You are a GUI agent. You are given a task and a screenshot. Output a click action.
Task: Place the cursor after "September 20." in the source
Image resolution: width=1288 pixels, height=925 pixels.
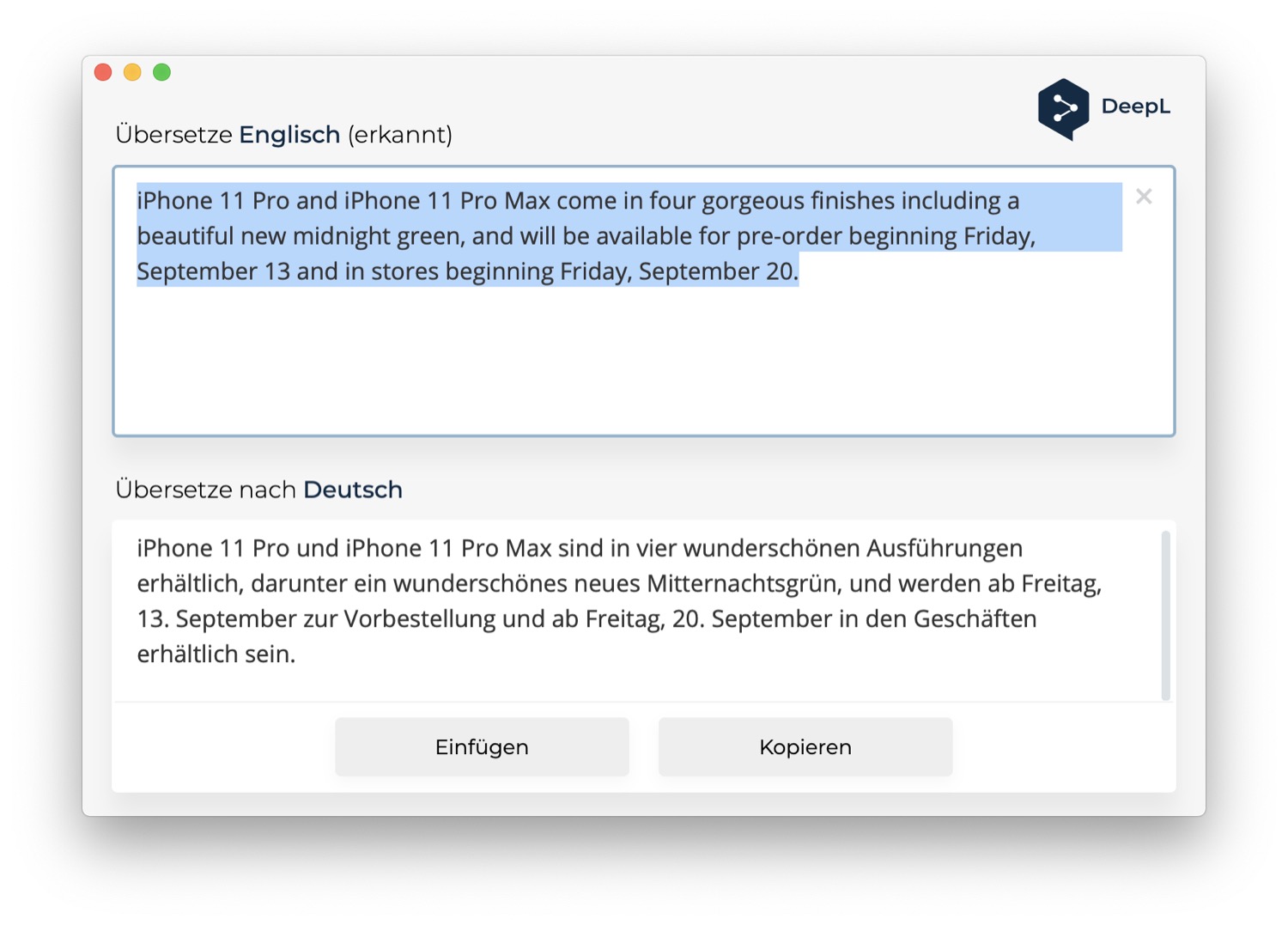point(800,271)
